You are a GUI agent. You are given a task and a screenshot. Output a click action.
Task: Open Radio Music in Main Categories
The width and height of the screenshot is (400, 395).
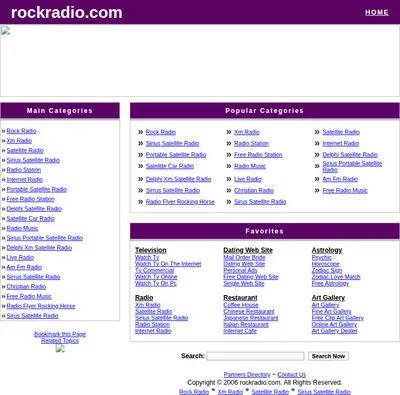click(22, 228)
